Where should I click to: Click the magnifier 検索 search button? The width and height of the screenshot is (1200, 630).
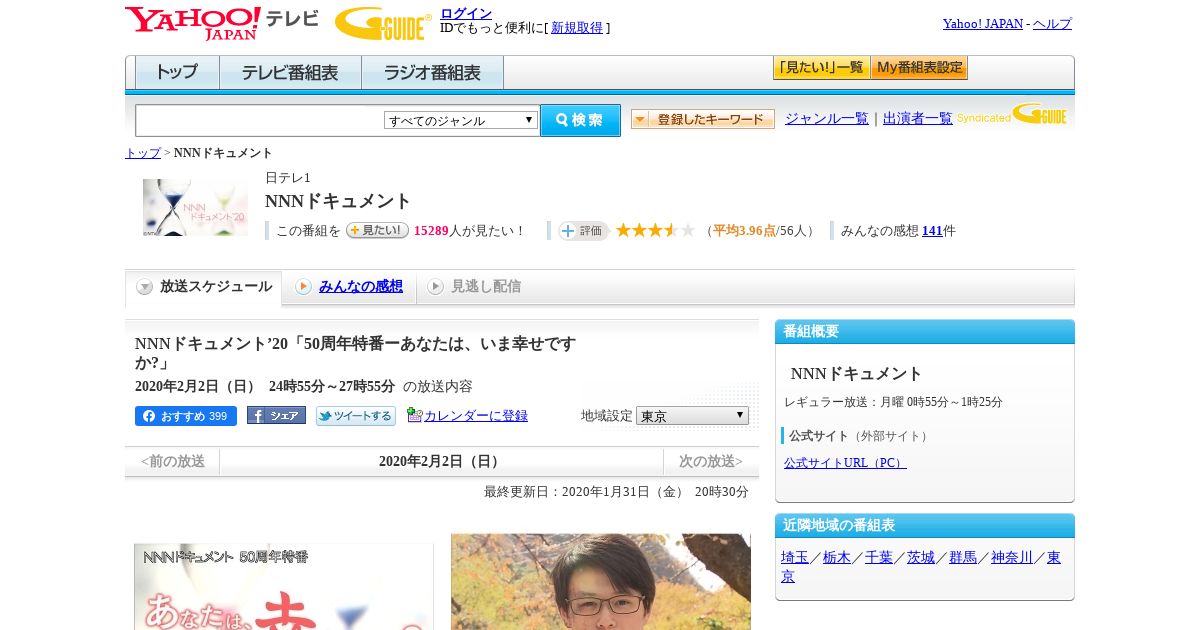[x=580, y=120]
